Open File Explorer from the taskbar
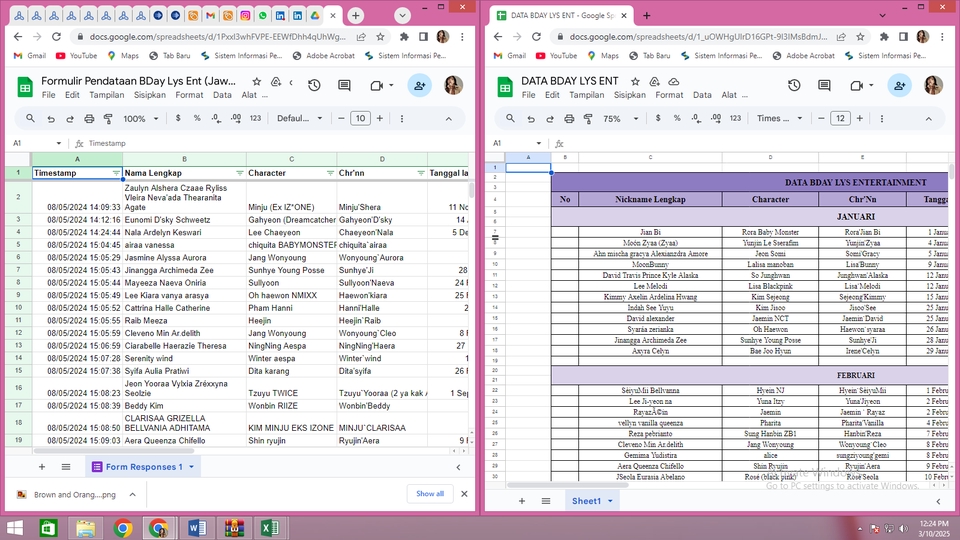960x540 pixels. point(86,528)
